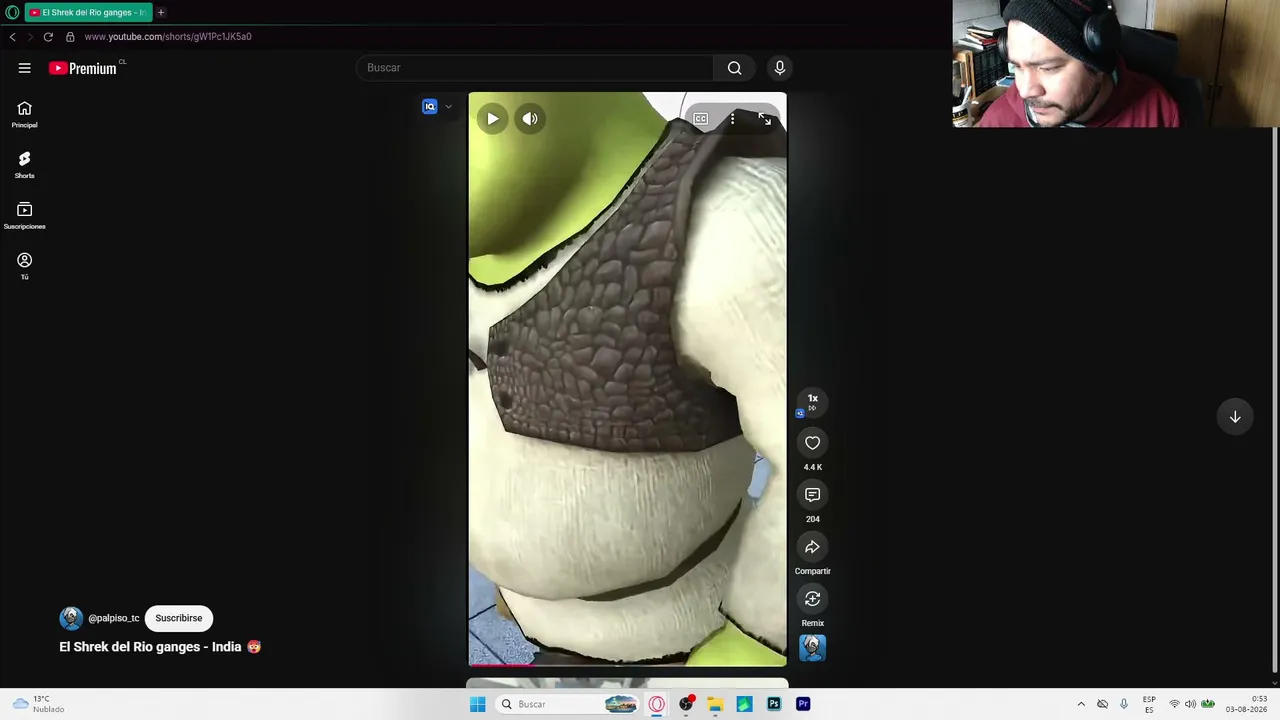Open Shorts from the sidebar

(x=25, y=165)
